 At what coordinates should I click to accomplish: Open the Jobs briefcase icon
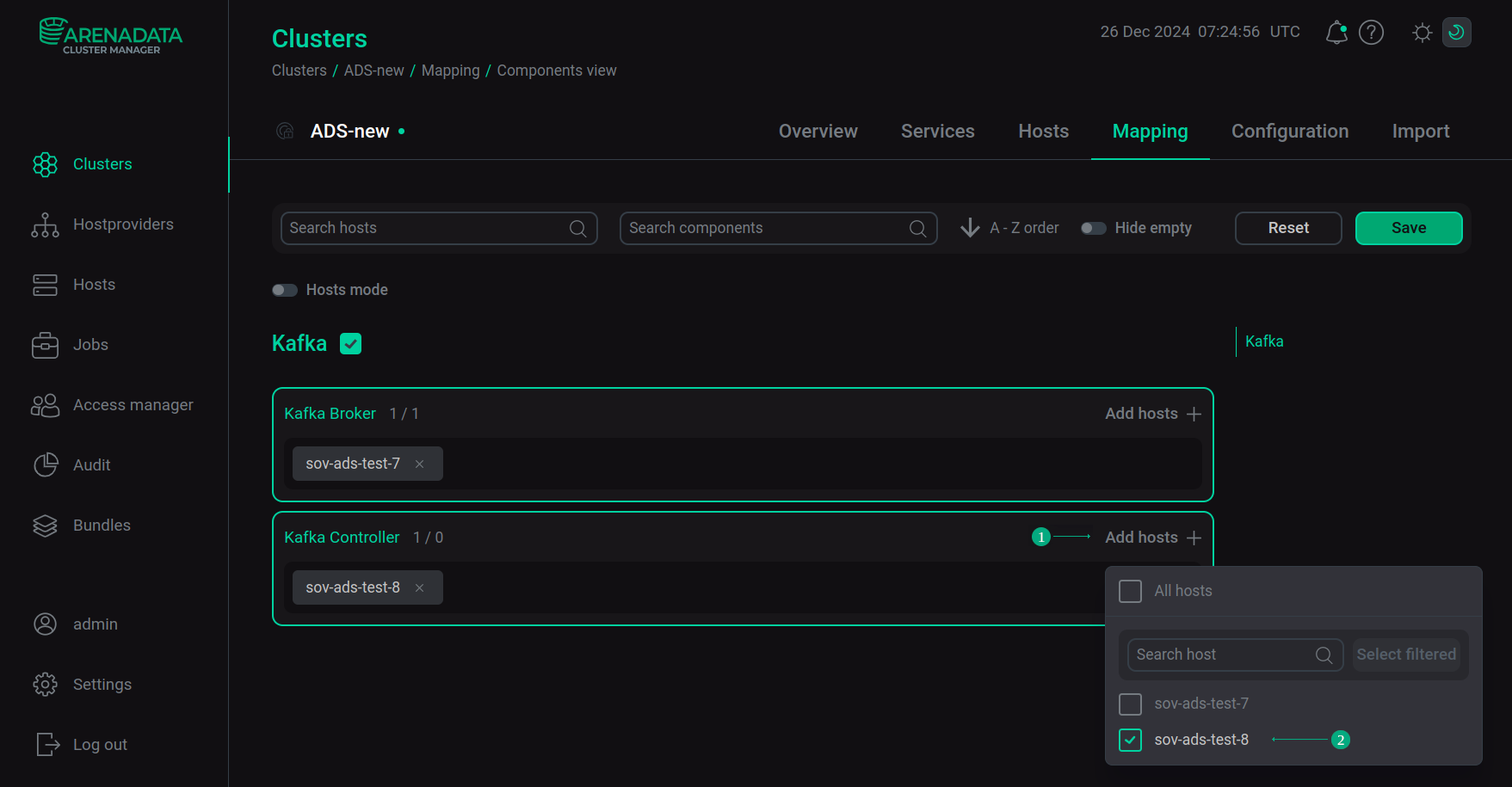pyautogui.click(x=45, y=345)
